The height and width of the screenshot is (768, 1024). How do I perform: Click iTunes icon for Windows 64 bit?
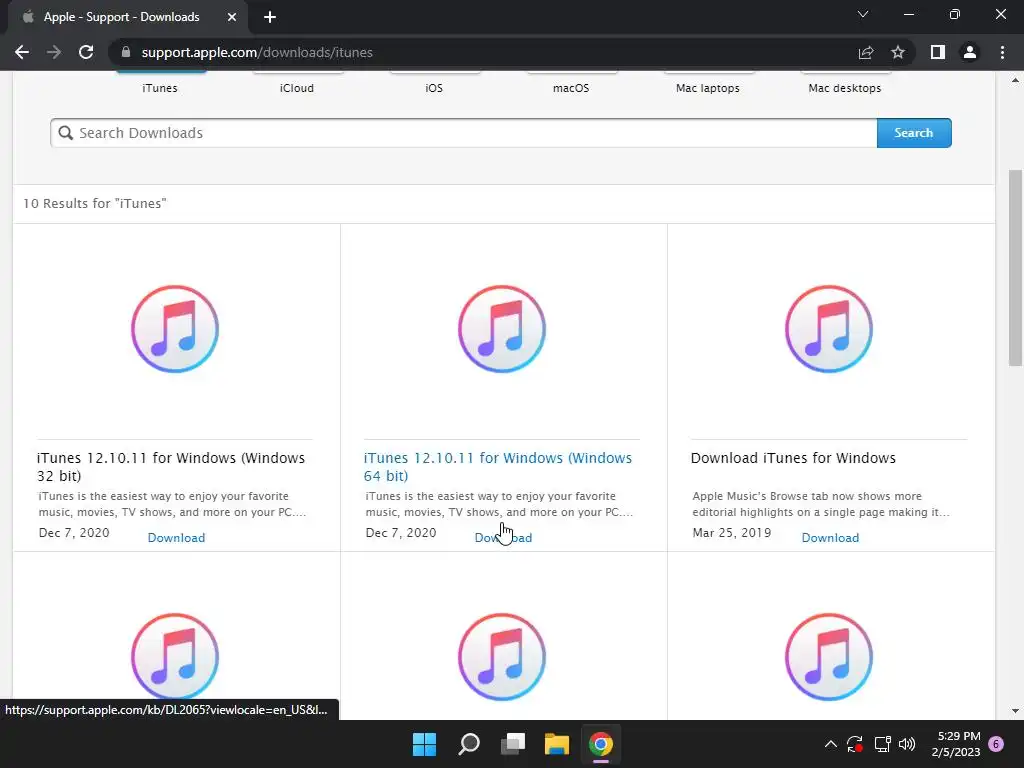click(502, 329)
